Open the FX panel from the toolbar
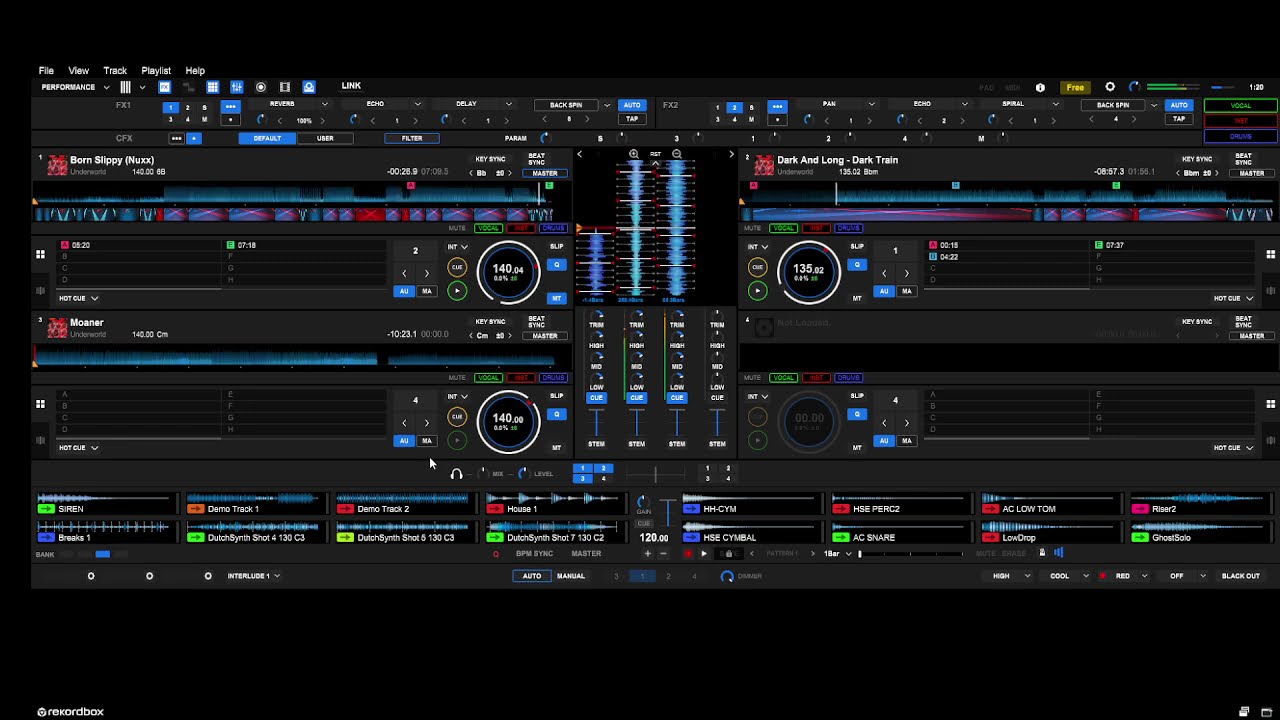The image size is (1280, 720). coord(165,87)
